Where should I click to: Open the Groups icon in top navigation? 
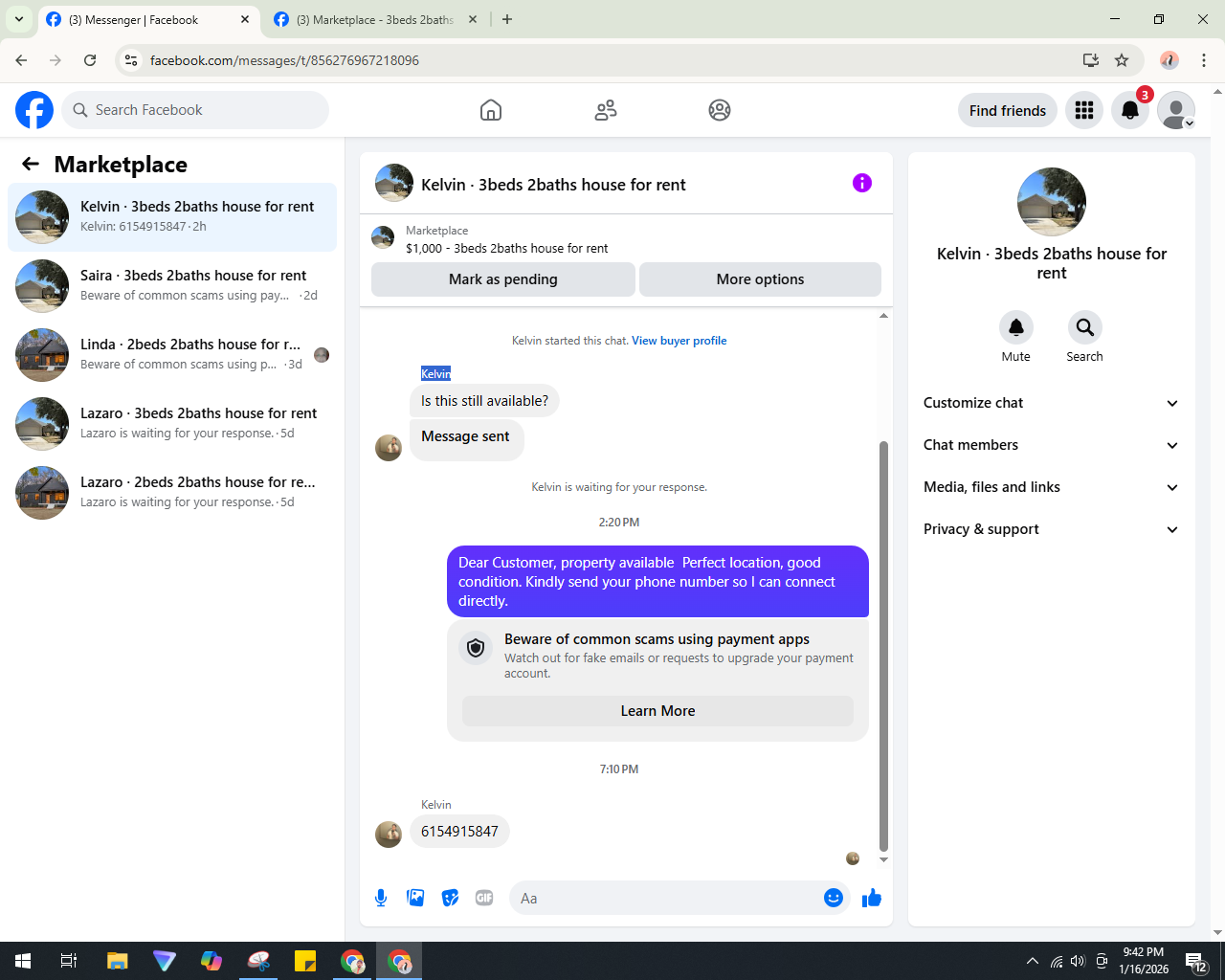[x=720, y=110]
